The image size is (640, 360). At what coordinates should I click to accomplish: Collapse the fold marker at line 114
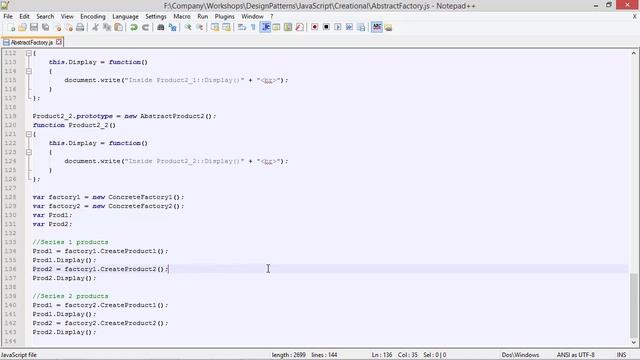(x=29, y=71)
